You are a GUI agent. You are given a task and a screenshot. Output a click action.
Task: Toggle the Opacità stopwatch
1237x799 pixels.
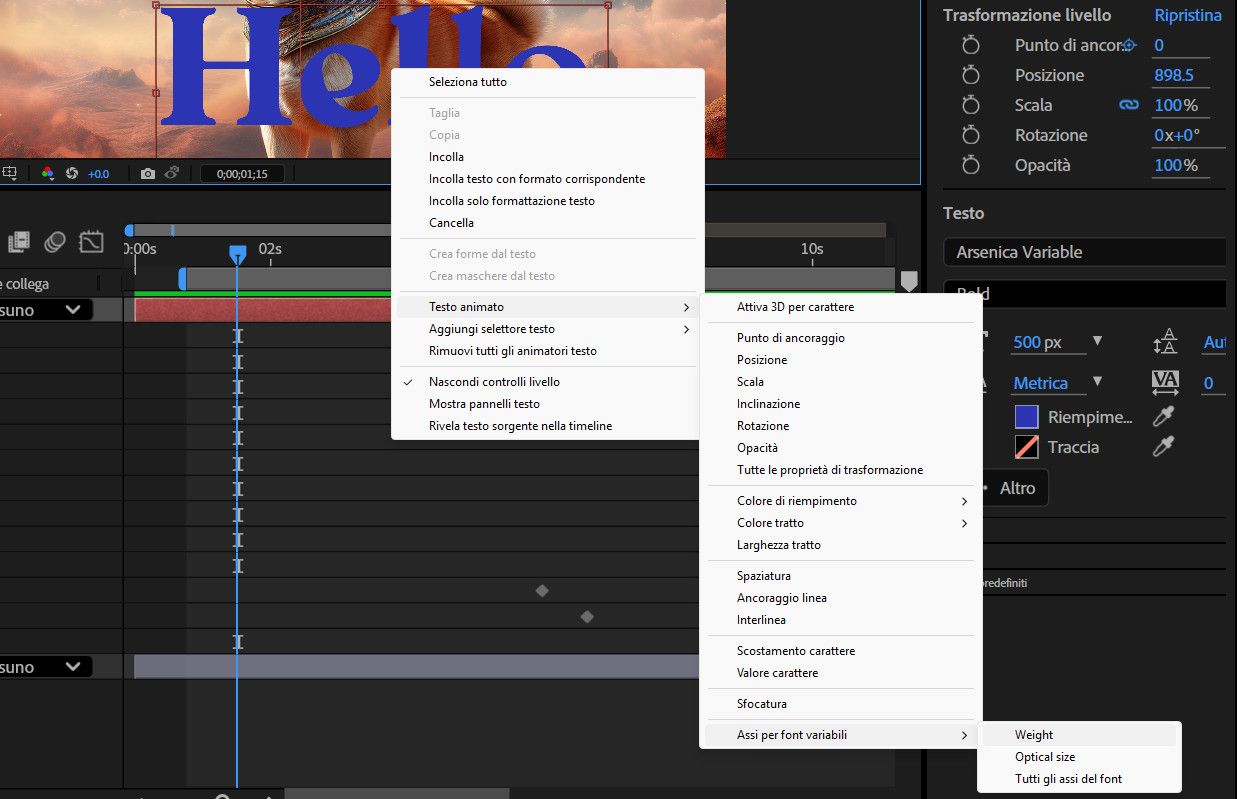970,165
